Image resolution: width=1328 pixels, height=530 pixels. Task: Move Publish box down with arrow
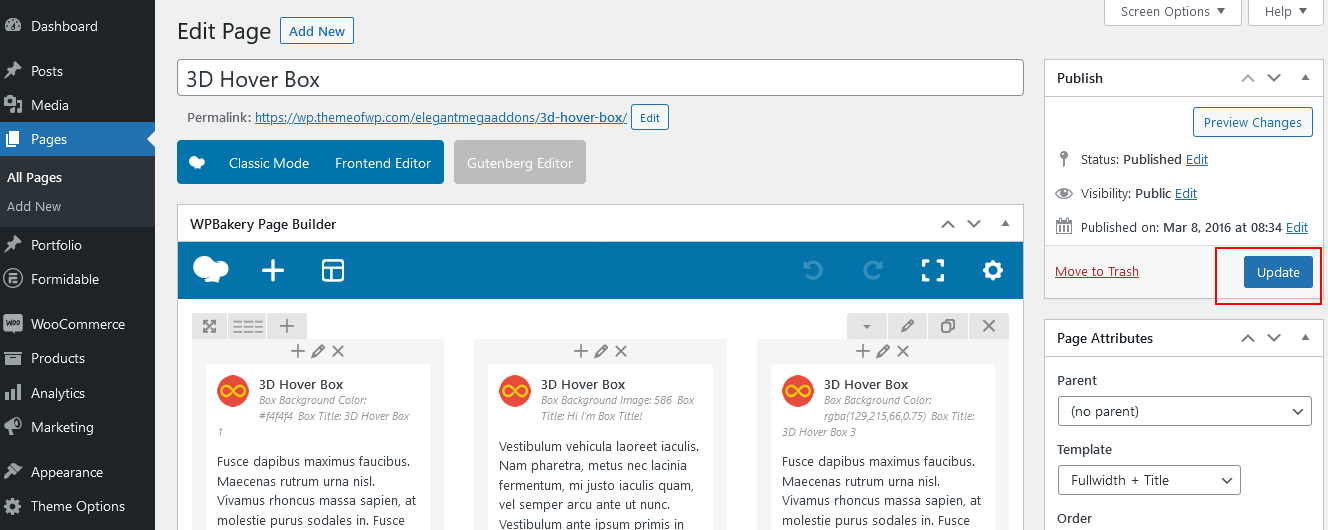pyautogui.click(x=1274, y=78)
